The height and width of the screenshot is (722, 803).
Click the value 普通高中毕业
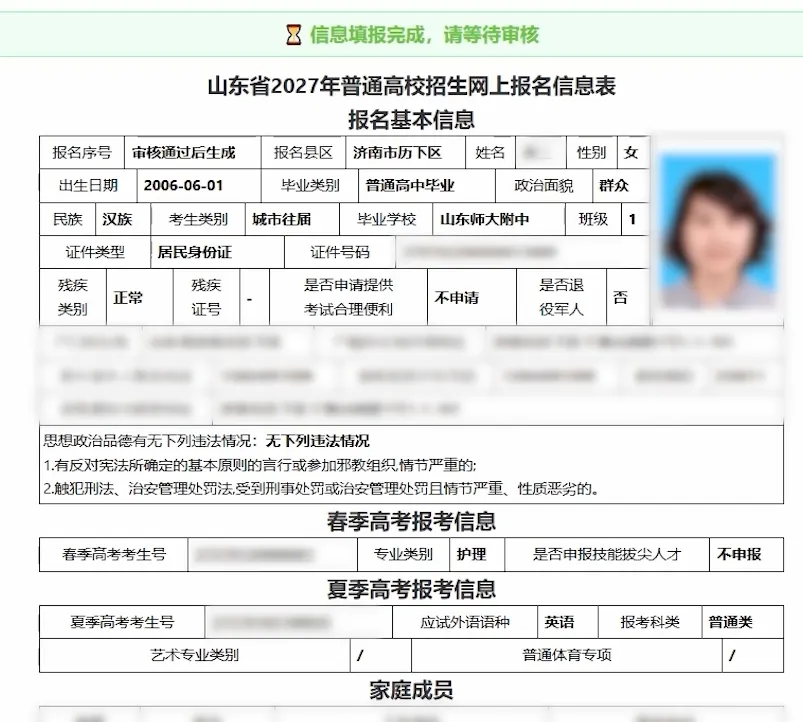pyautogui.click(x=410, y=185)
